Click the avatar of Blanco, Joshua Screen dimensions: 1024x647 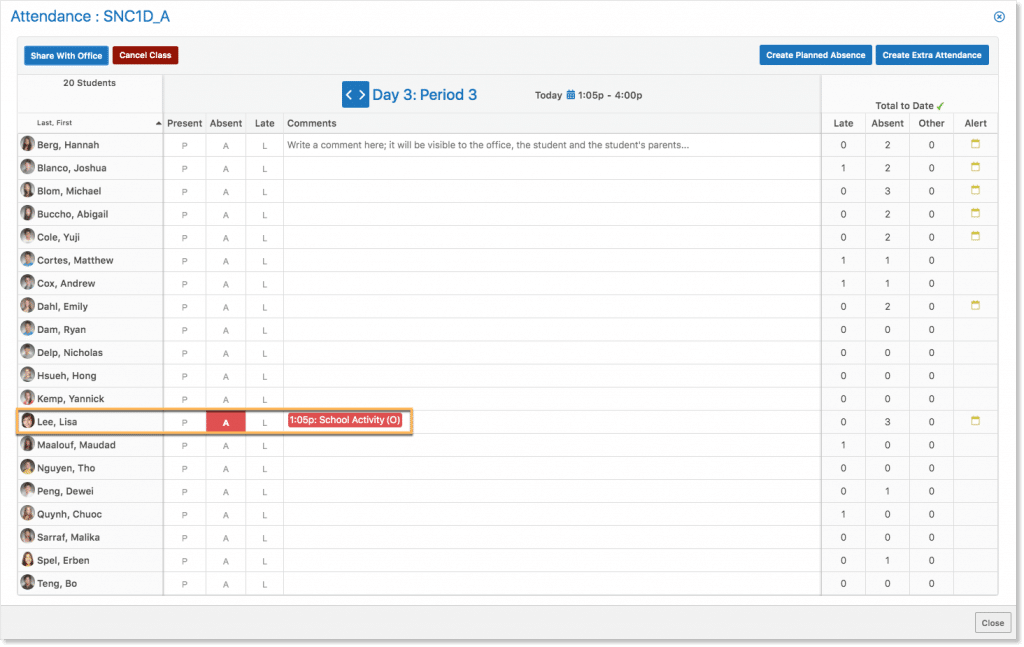27,167
